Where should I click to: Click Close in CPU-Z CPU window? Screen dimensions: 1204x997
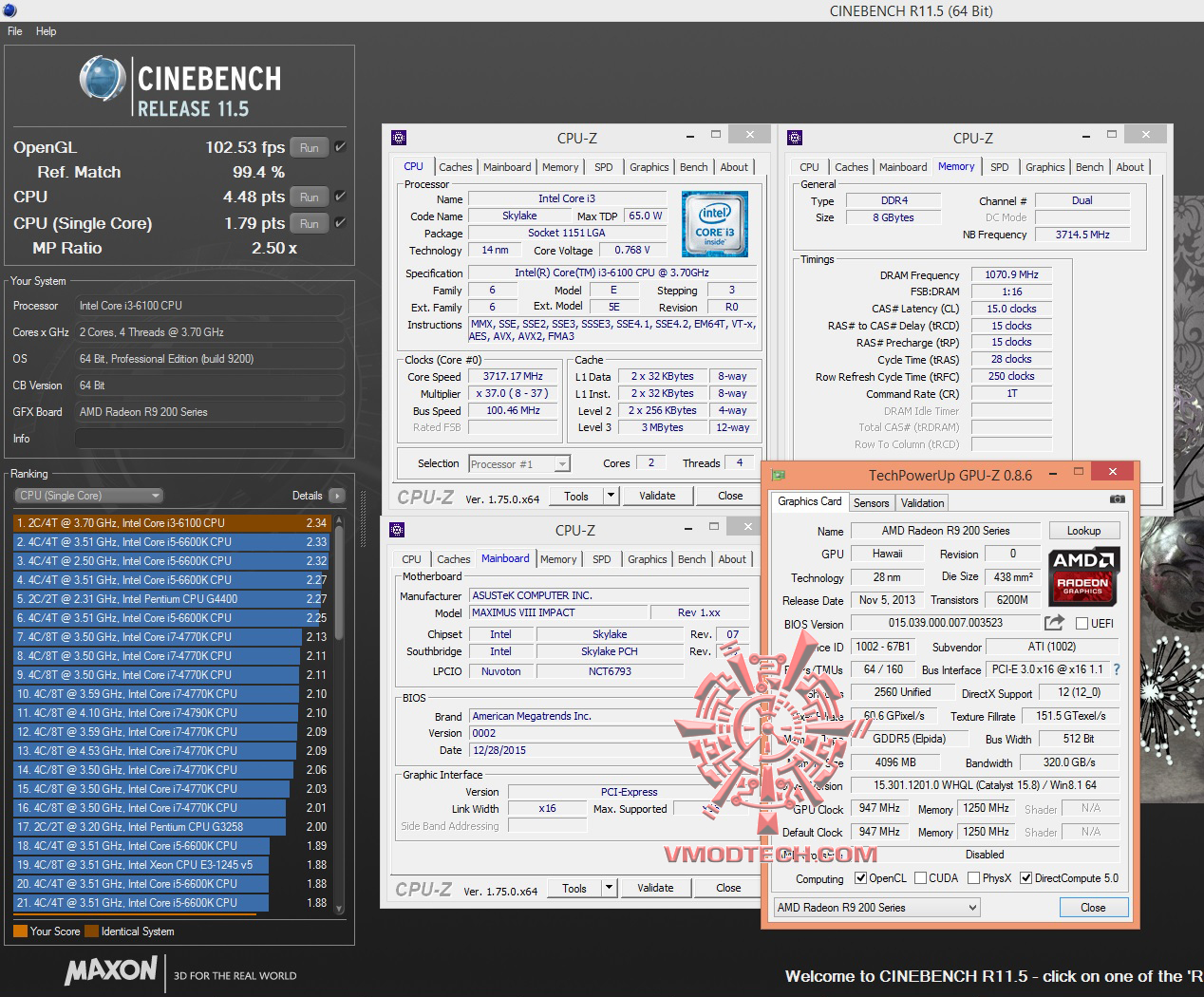(x=730, y=496)
